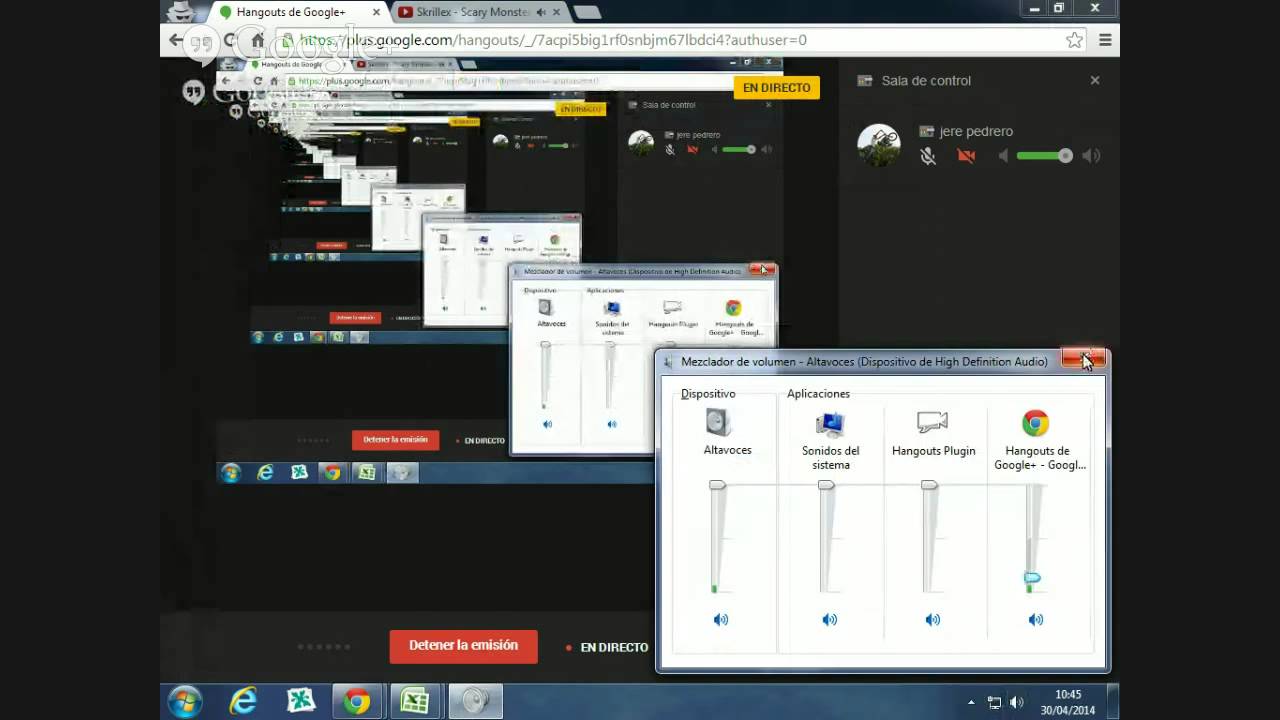The image size is (1280, 720).
Task: Click the Altavoces speaker device icon
Action: [718, 422]
